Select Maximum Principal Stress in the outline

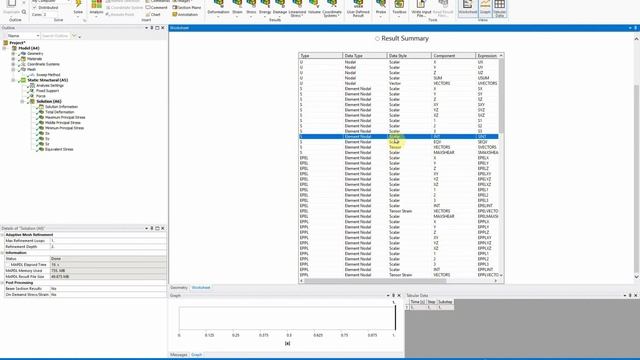tap(65, 117)
